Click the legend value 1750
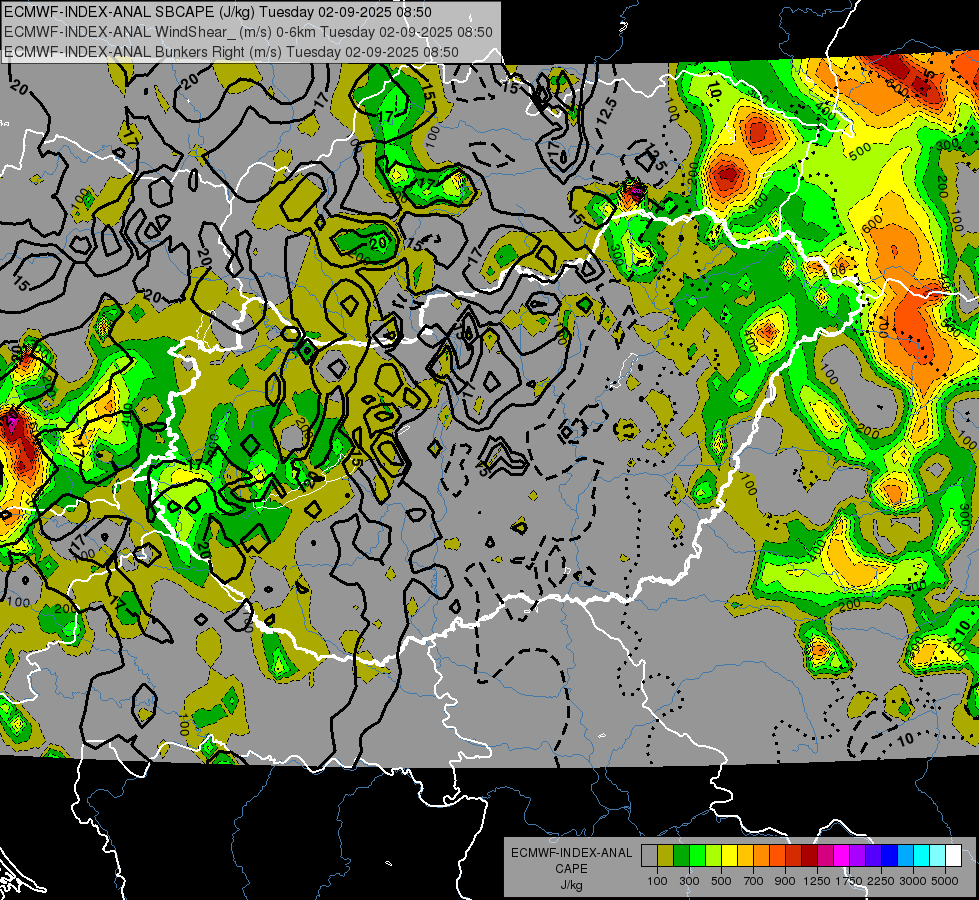Screen dimensions: 979x900 click(849, 881)
